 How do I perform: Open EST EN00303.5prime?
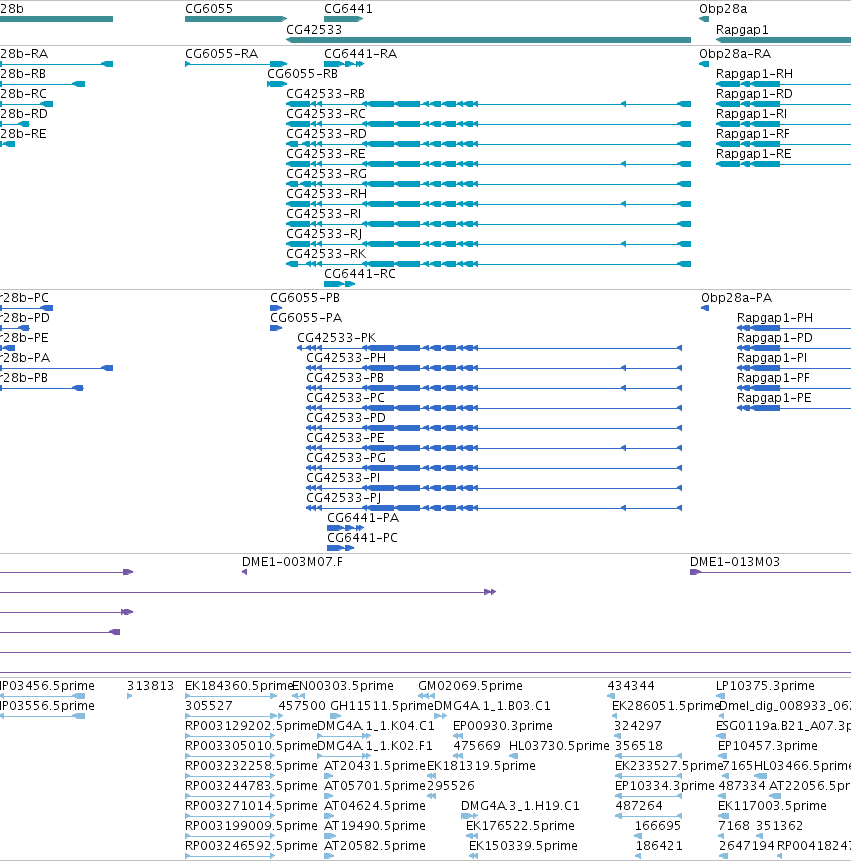[x=343, y=686]
